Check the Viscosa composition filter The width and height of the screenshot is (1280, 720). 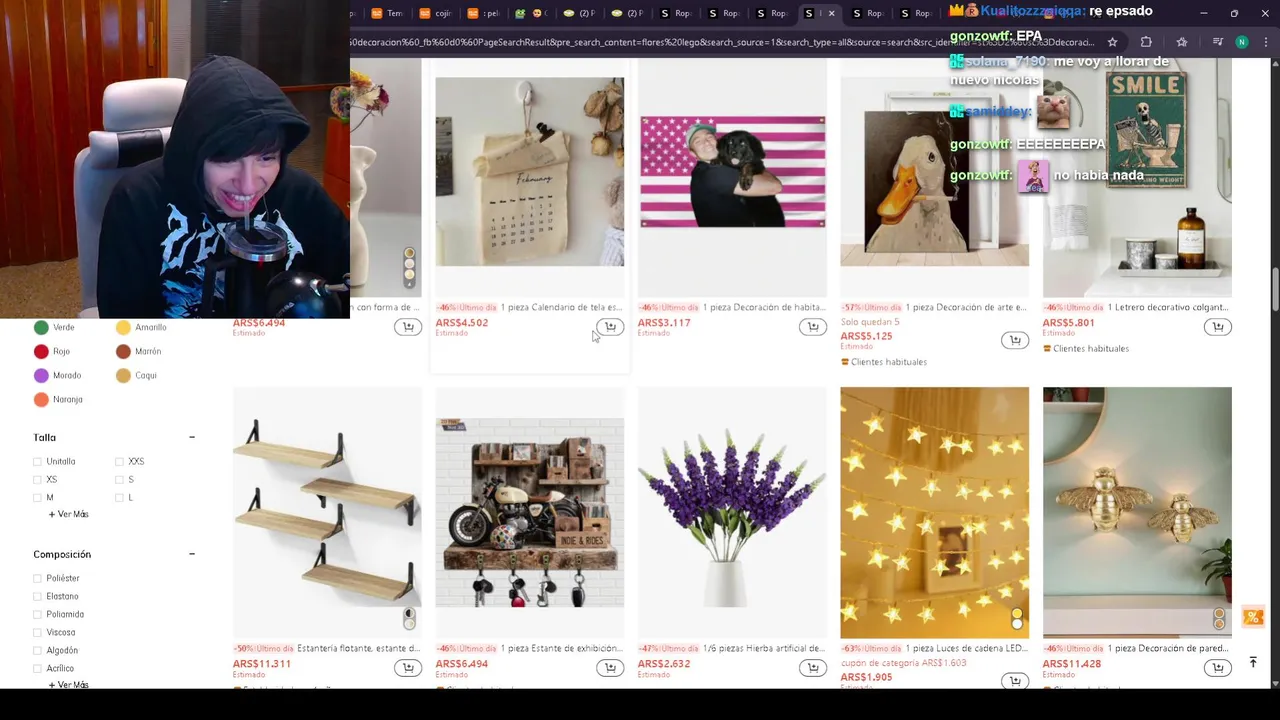tap(38, 633)
